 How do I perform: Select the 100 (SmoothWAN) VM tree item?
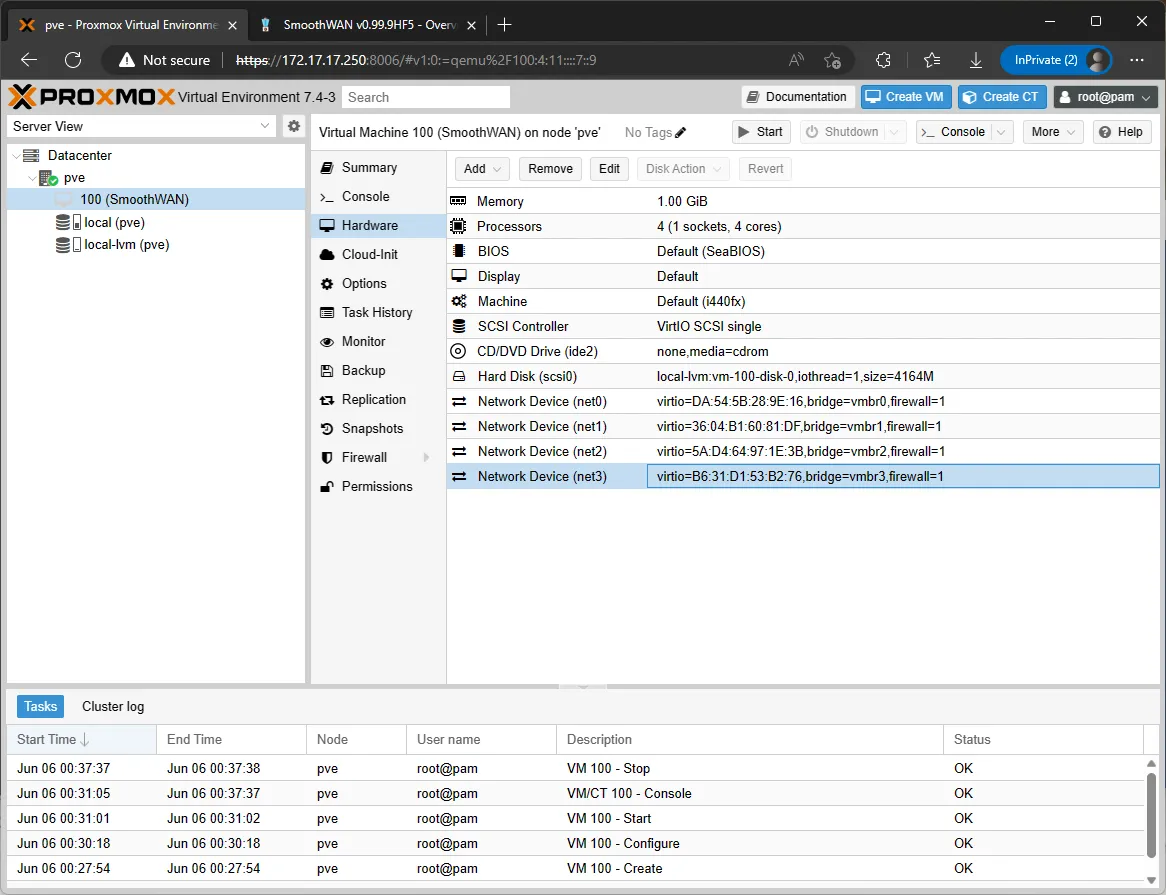(x=156, y=199)
